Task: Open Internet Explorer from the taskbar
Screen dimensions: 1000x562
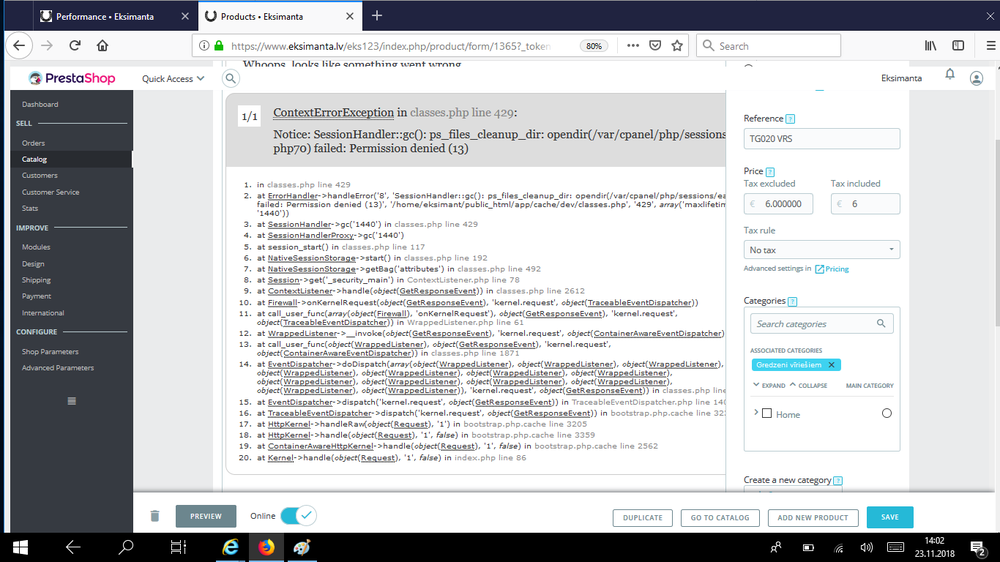Action: point(230,547)
